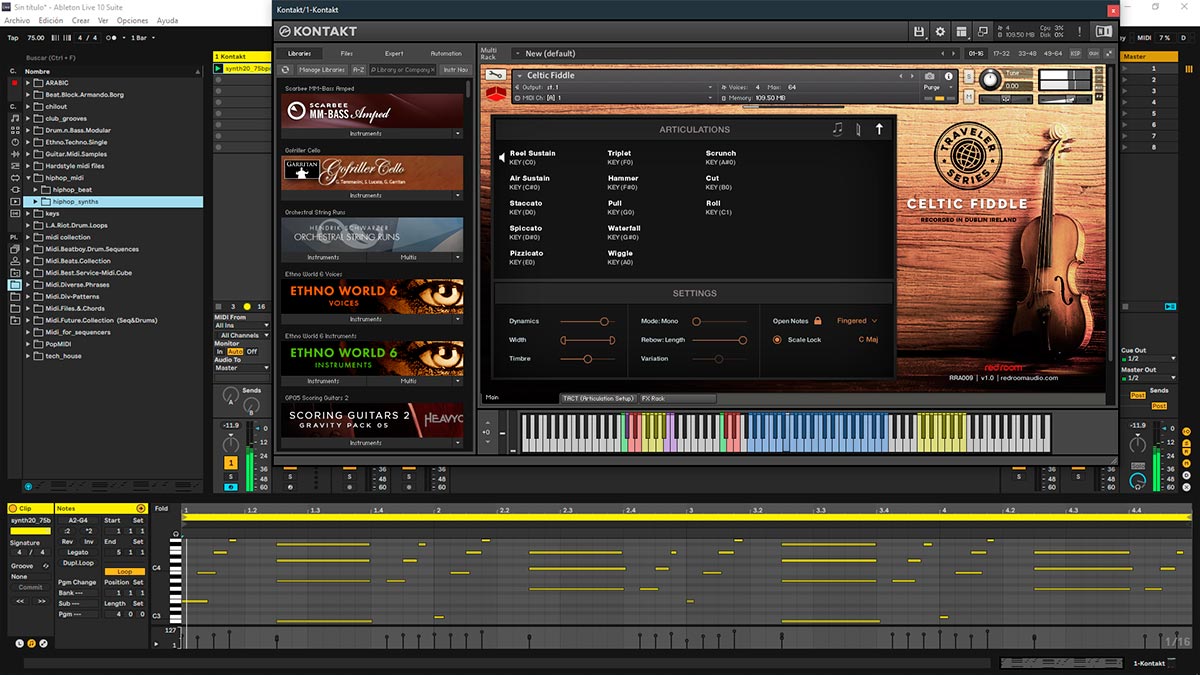Viewport: 1200px width, 675px height.
Task: Open the Fingered dropdown
Action: [857, 321]
